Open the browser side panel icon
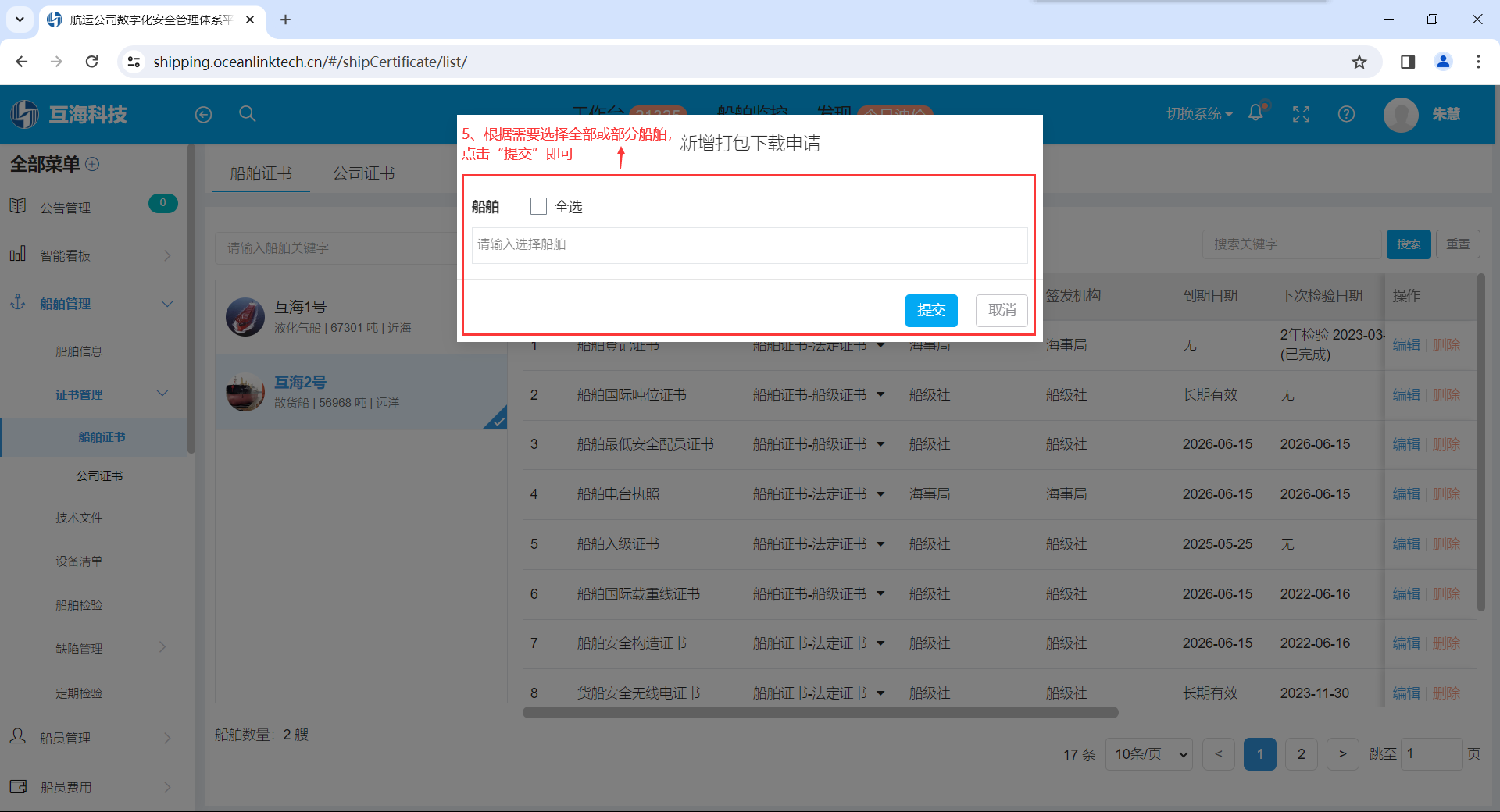Screen dimensions: 1500x812 tap(1408, 62)
